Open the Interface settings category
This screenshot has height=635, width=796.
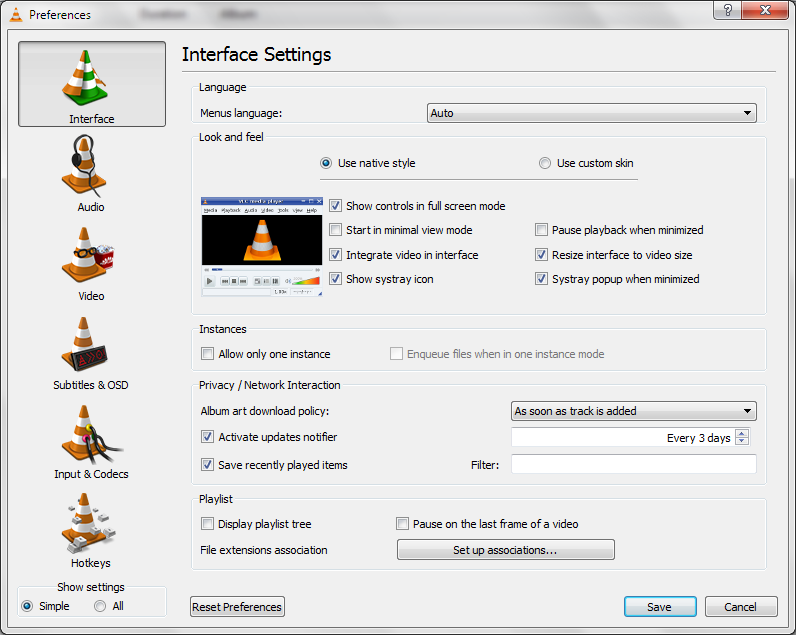92,84
